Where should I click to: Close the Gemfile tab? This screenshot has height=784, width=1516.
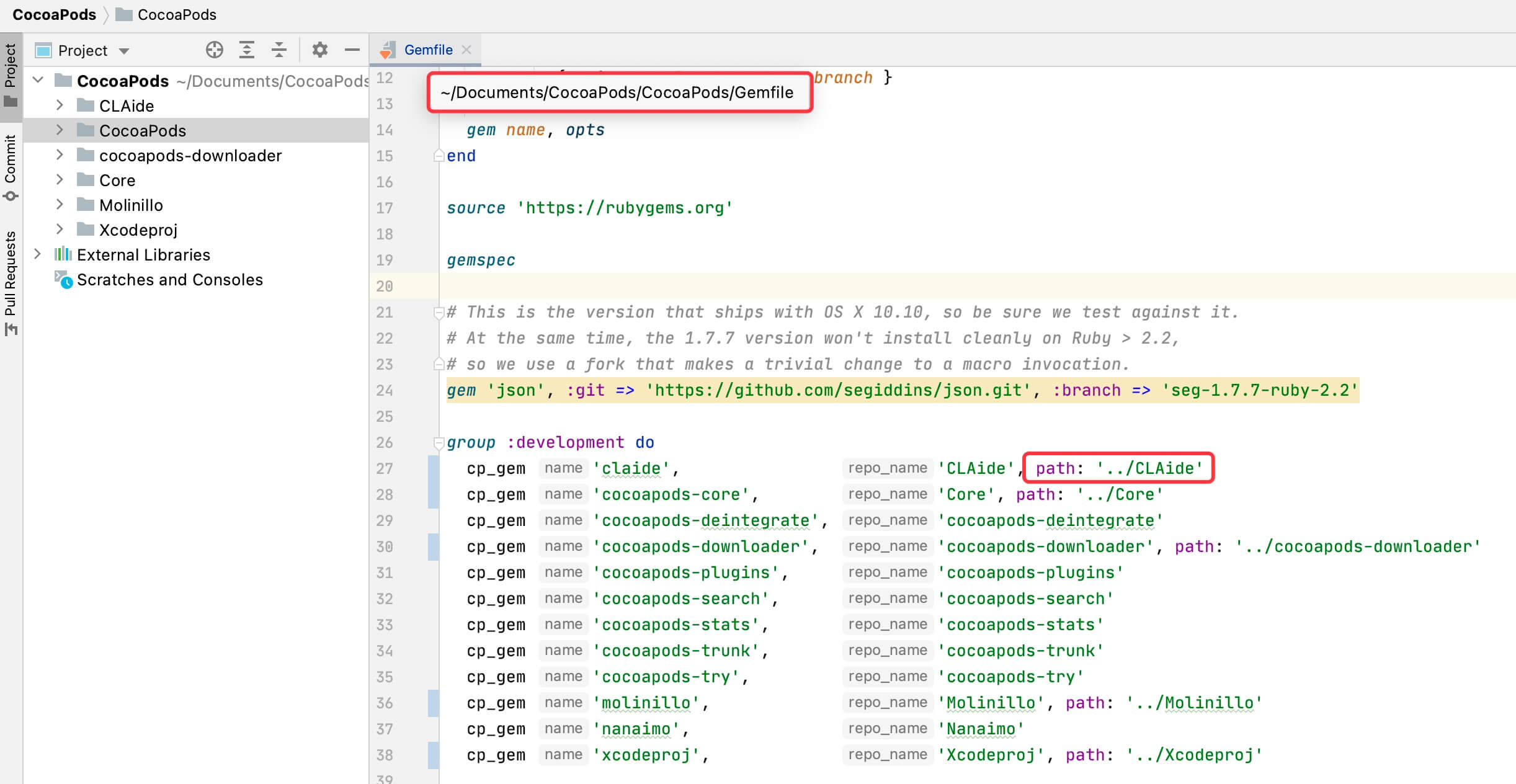pos(467,50)
